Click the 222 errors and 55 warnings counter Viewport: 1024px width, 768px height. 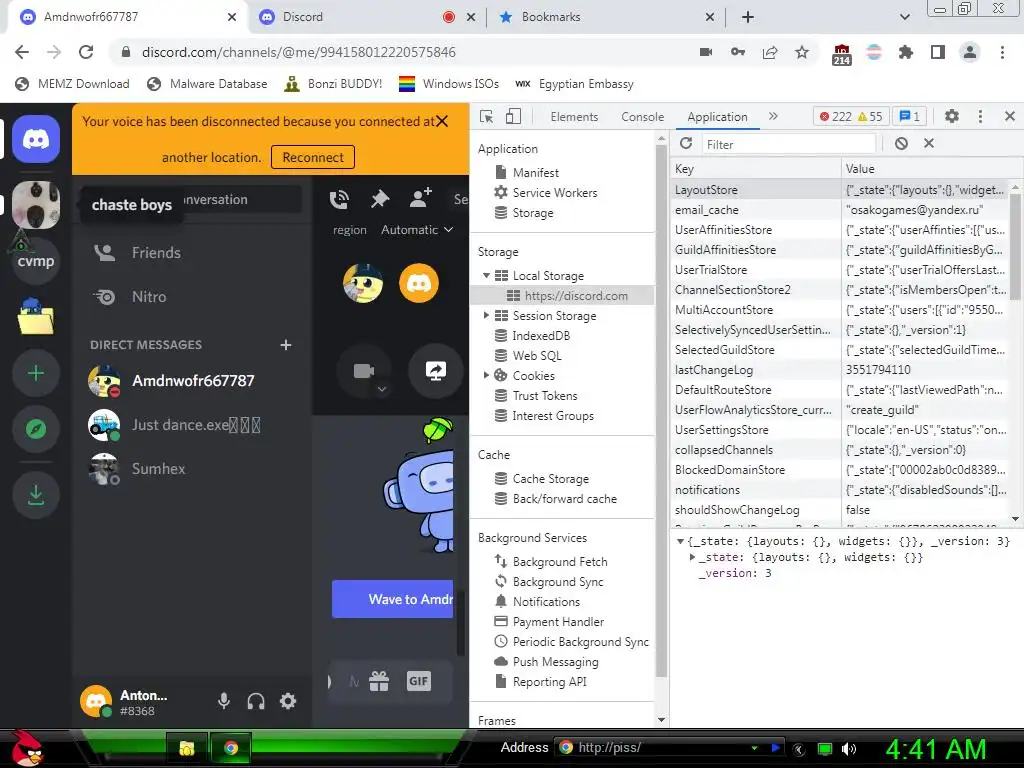click(852, 116)
